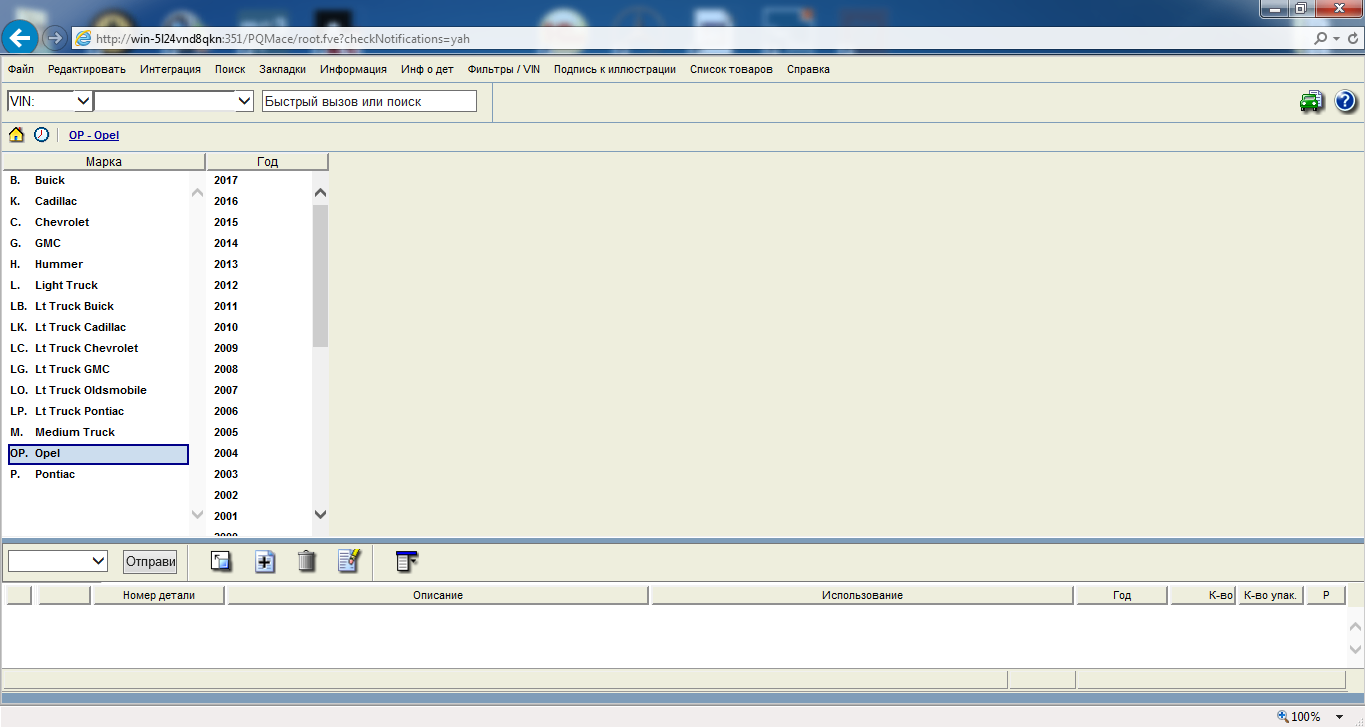This screenshot has height=727, width=1365.
Task: Click the Описание column header
Action: point(438,595)
